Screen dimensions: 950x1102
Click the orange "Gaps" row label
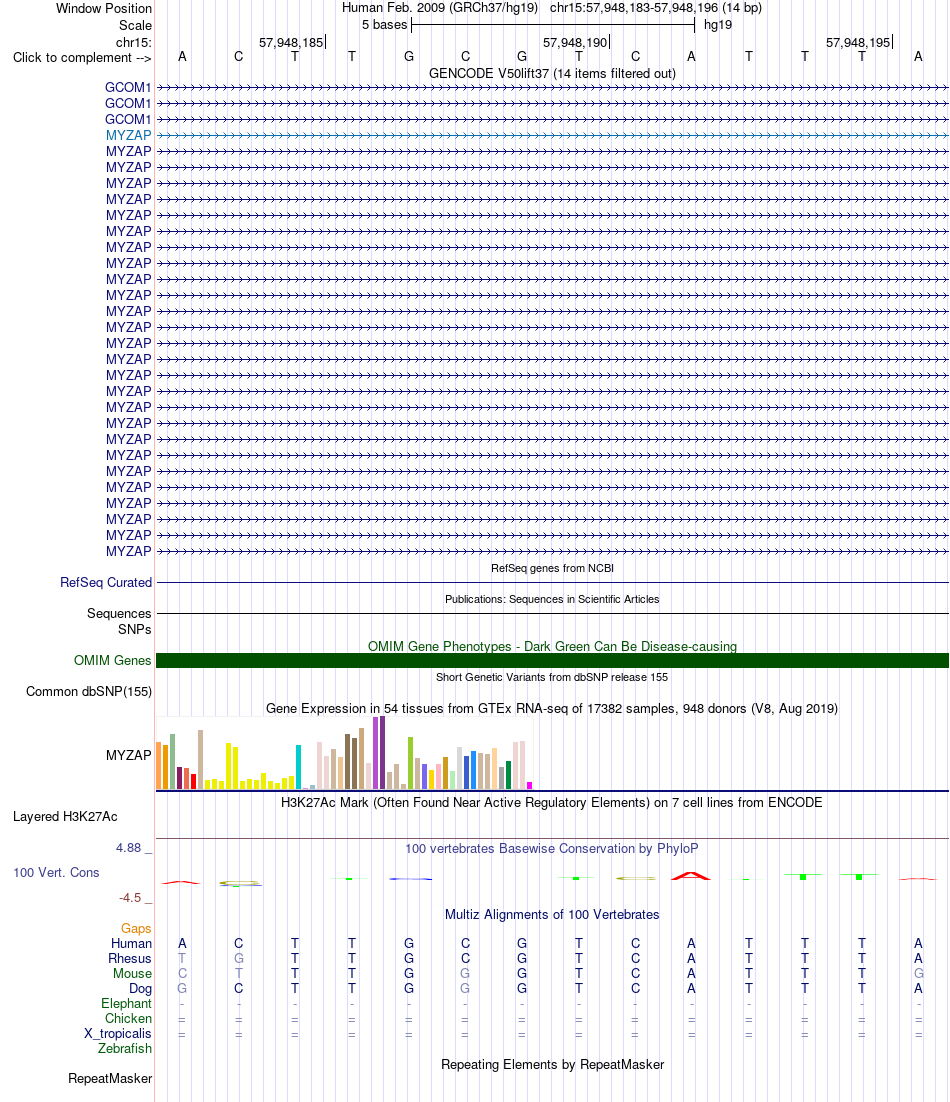click(136, 928)
